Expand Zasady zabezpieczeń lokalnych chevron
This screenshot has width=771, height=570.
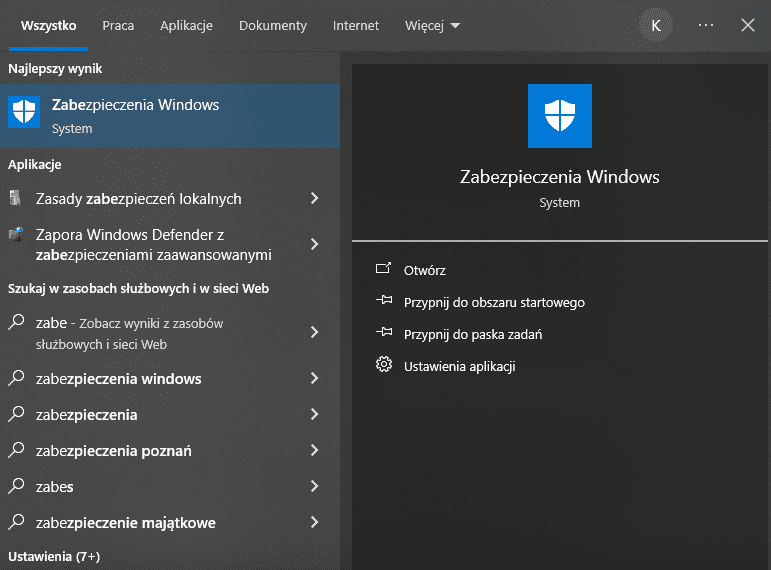[315, 198]
